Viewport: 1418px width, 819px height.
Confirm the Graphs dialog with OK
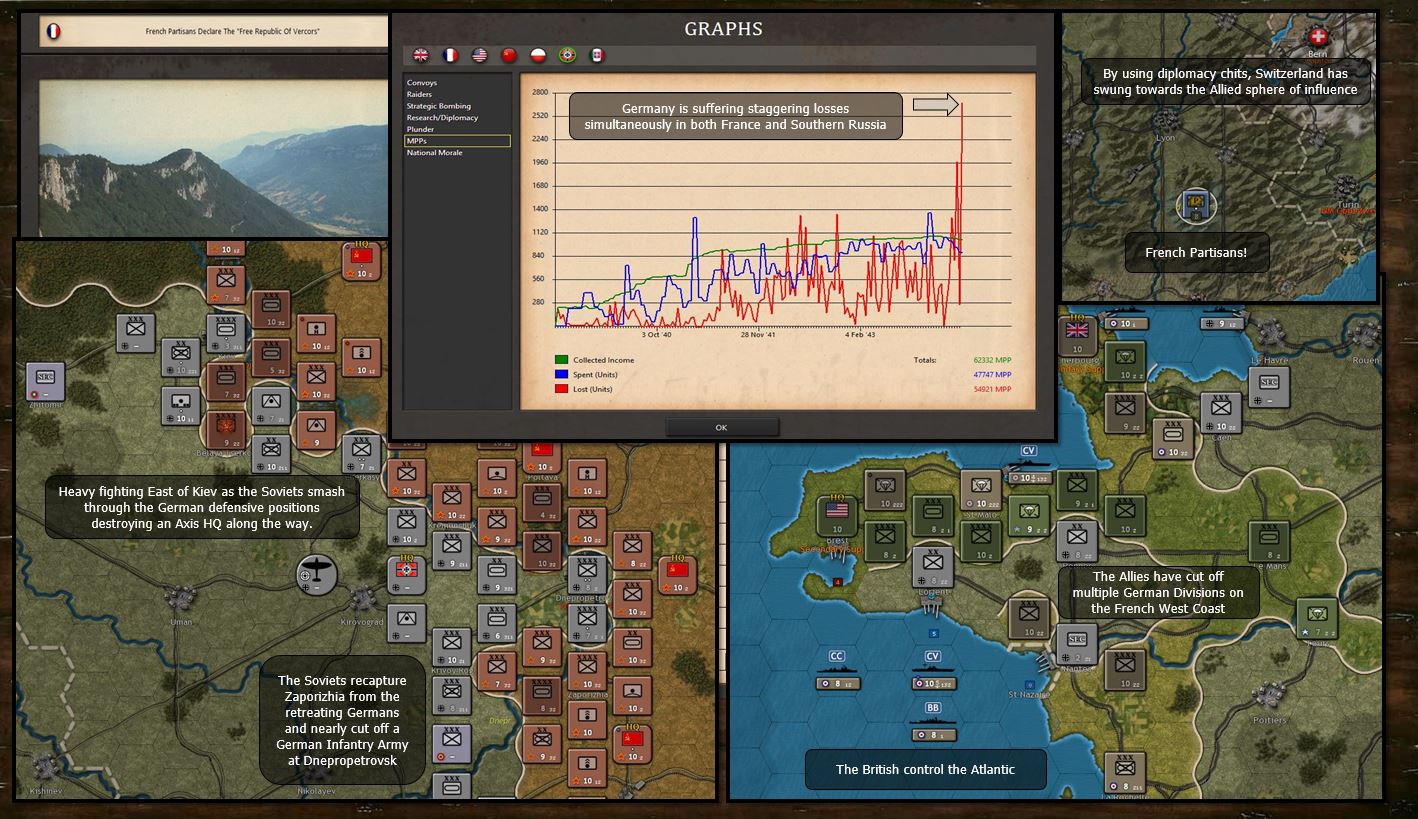click(x=721, y=427)
